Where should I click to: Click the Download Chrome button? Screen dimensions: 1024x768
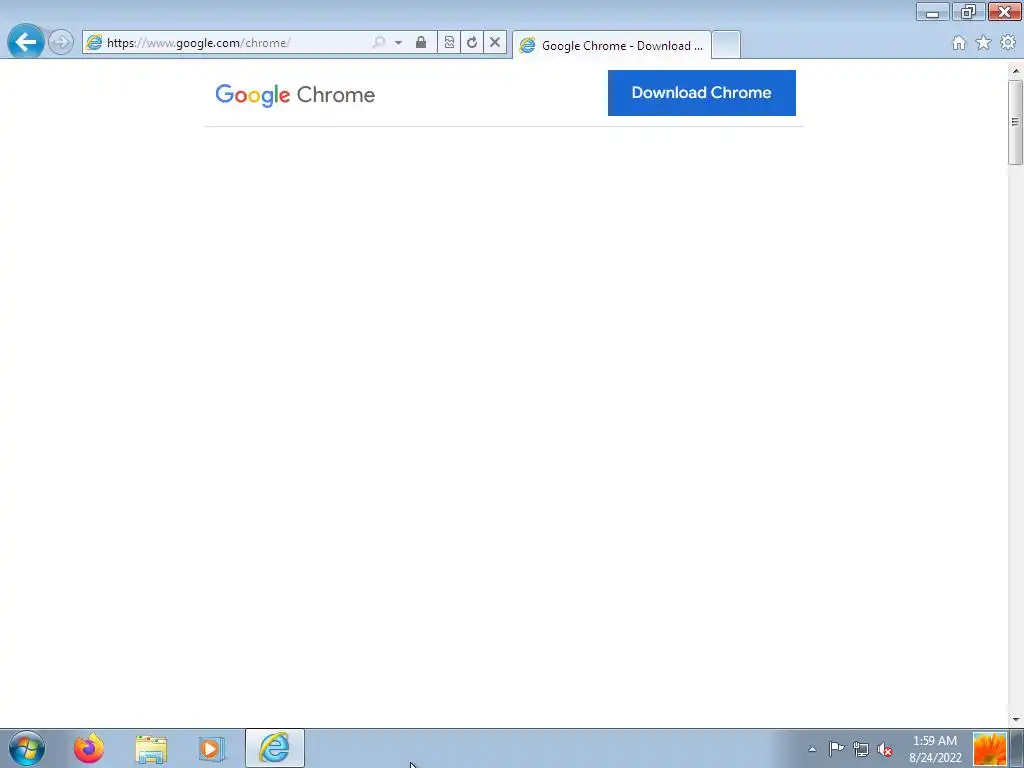(701, 93)
